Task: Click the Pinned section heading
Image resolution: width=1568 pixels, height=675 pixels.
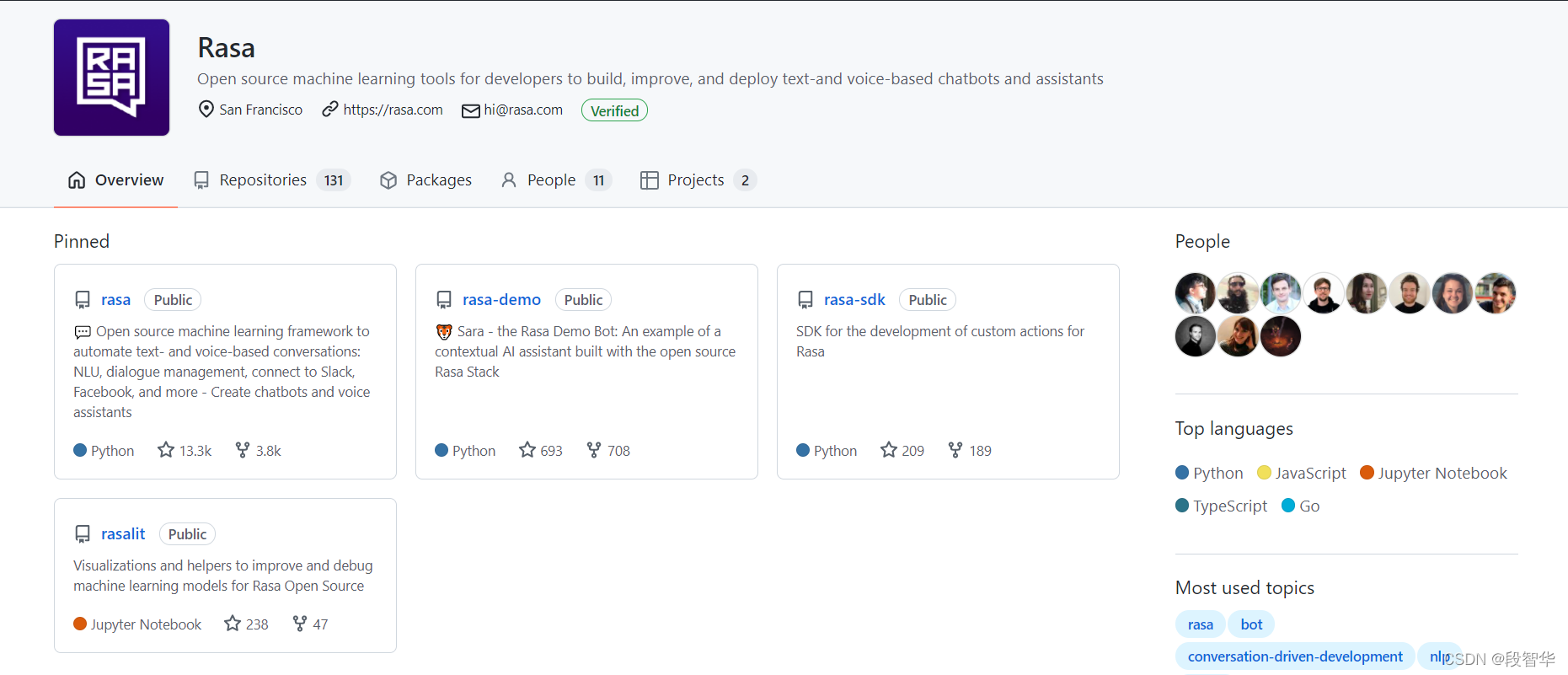Action: pyautogui.click(x=82, y=242)
